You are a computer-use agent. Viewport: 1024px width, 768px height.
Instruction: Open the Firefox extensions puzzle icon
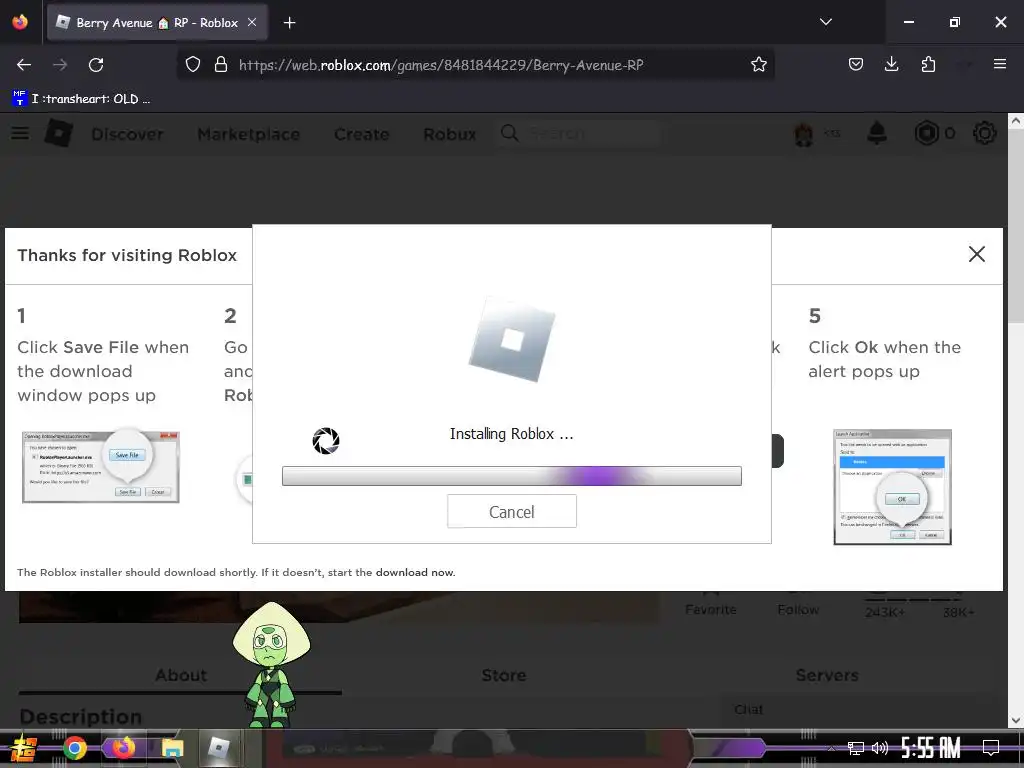click(928, 64)
